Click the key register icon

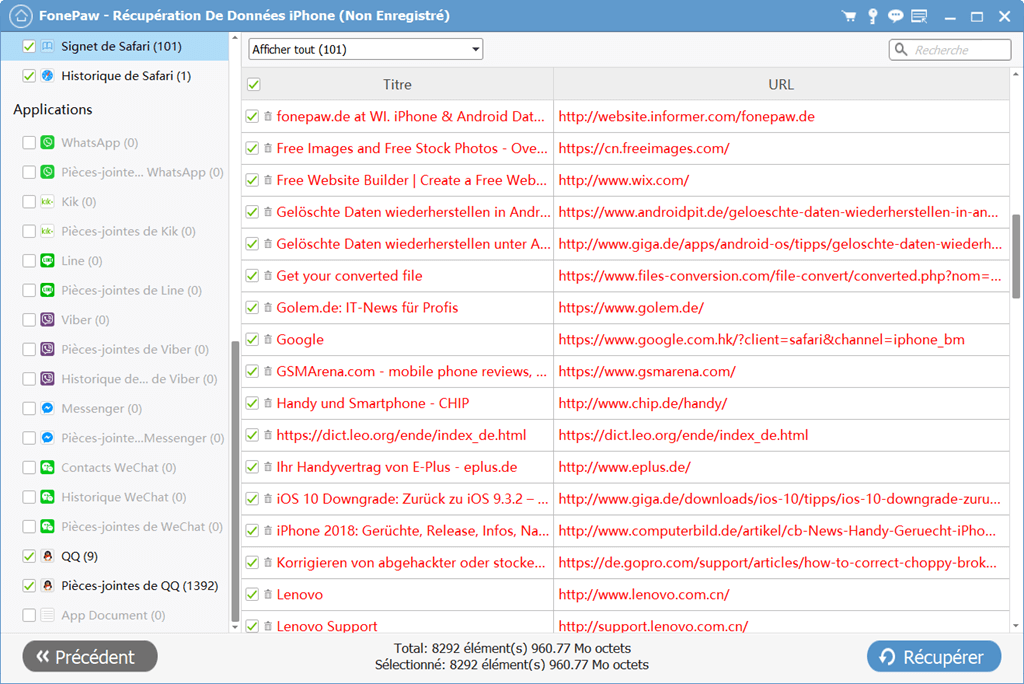click(872, 16)
